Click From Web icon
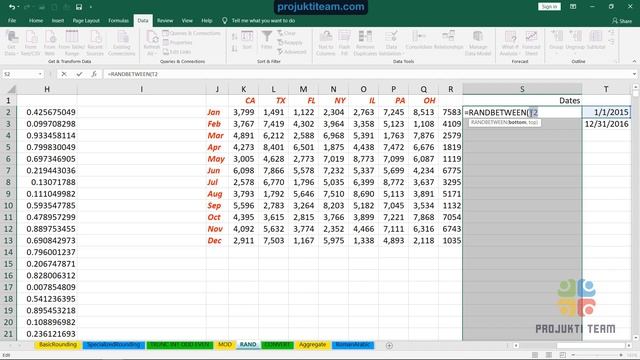The image size is (640, 360). click(50, 42)
